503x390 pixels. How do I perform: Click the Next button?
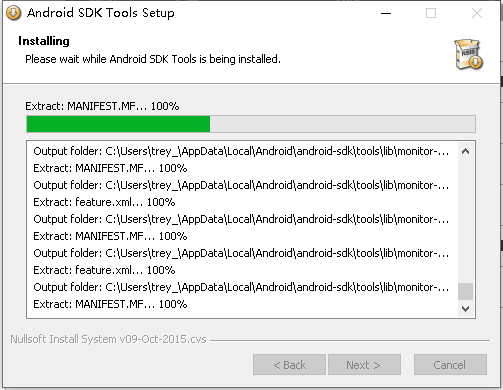point(364,365)
